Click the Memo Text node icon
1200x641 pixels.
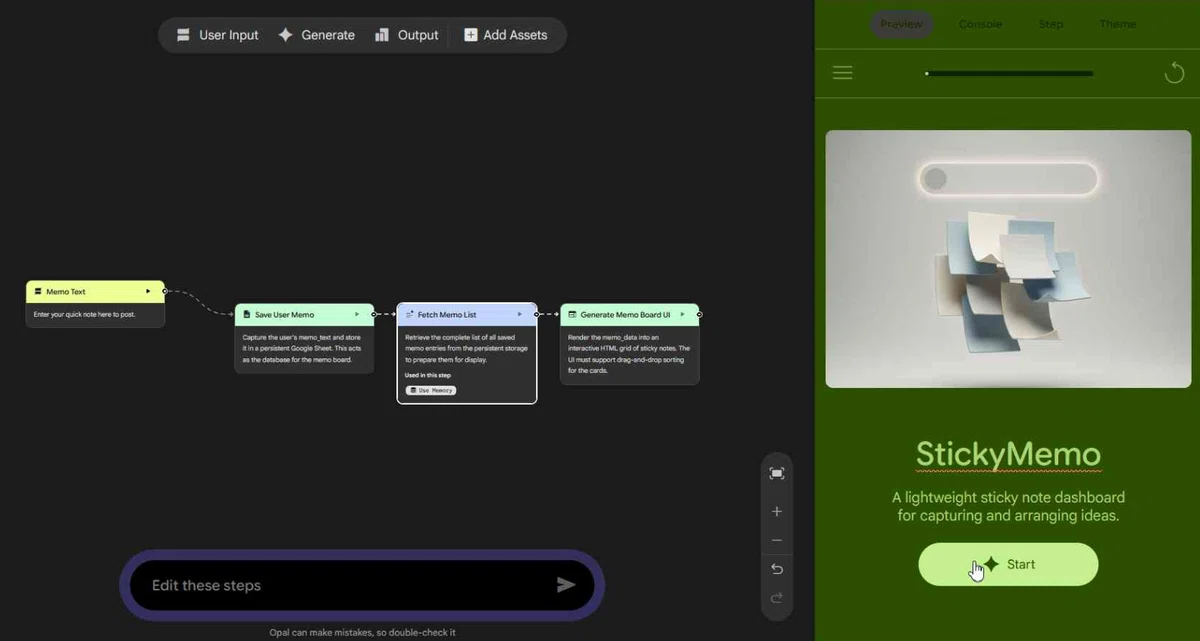[38, 292]
